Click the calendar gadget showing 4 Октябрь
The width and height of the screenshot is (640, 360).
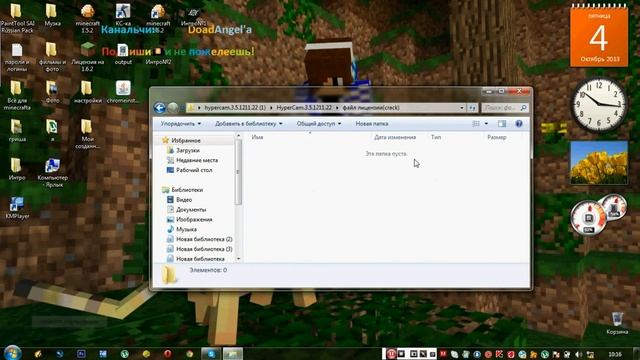pyautogui.click(x=599, y=36)
